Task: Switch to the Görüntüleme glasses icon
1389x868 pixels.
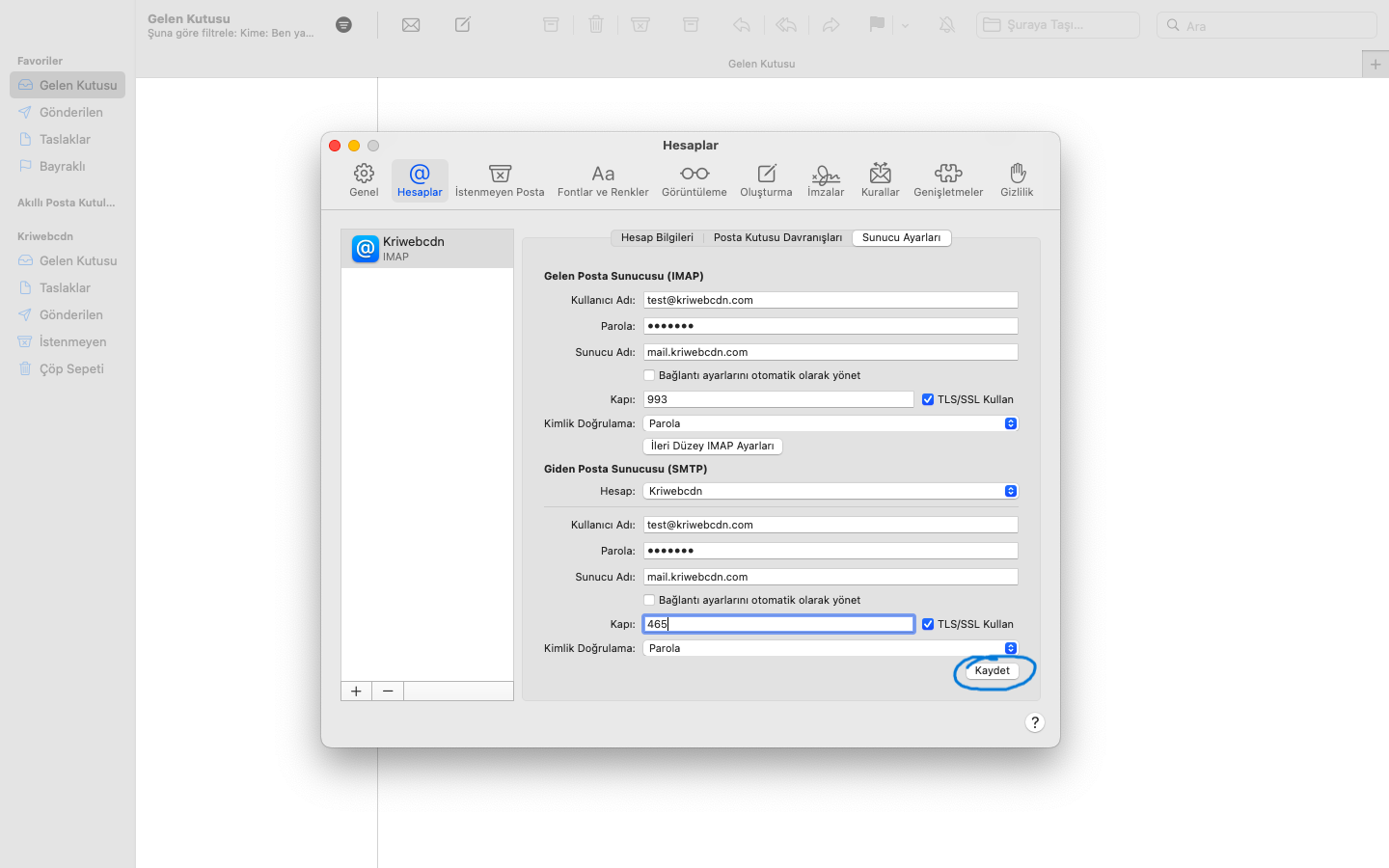Action: [x=694, y=179]
